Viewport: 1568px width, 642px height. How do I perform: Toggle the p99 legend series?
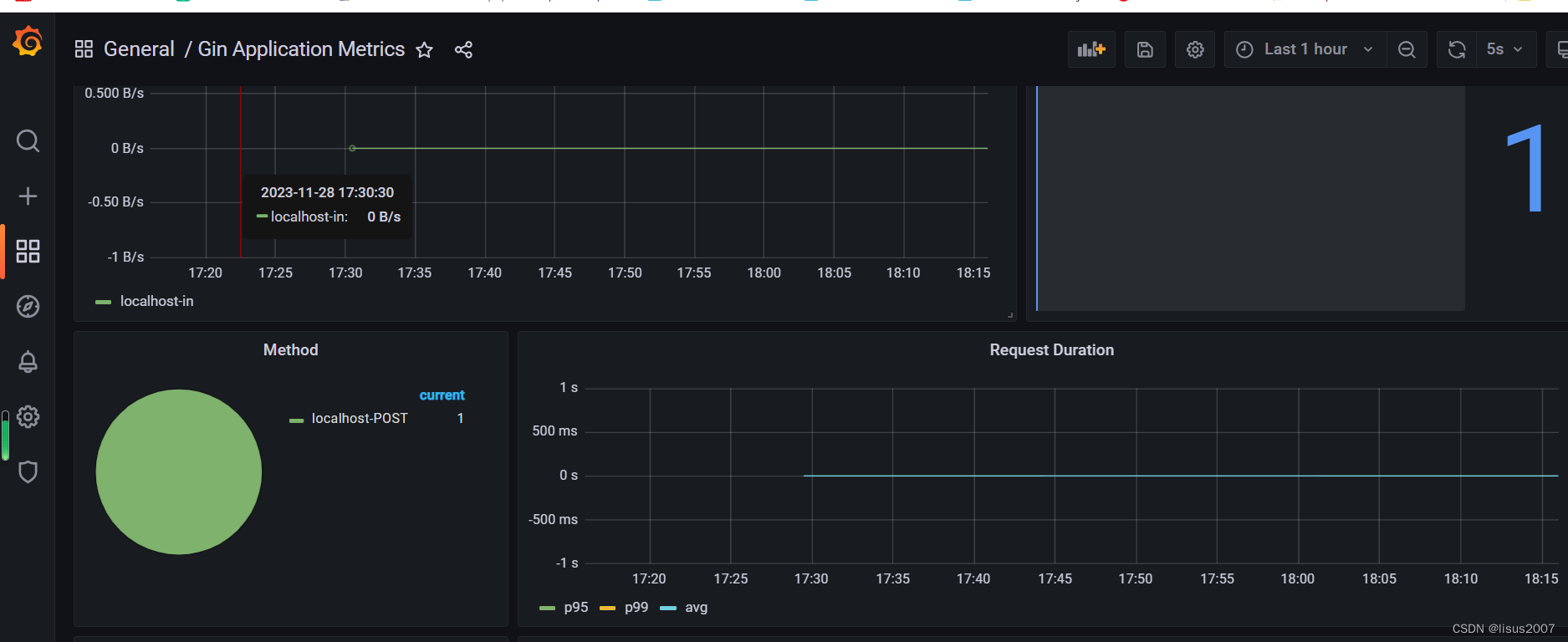coord(636,607)
